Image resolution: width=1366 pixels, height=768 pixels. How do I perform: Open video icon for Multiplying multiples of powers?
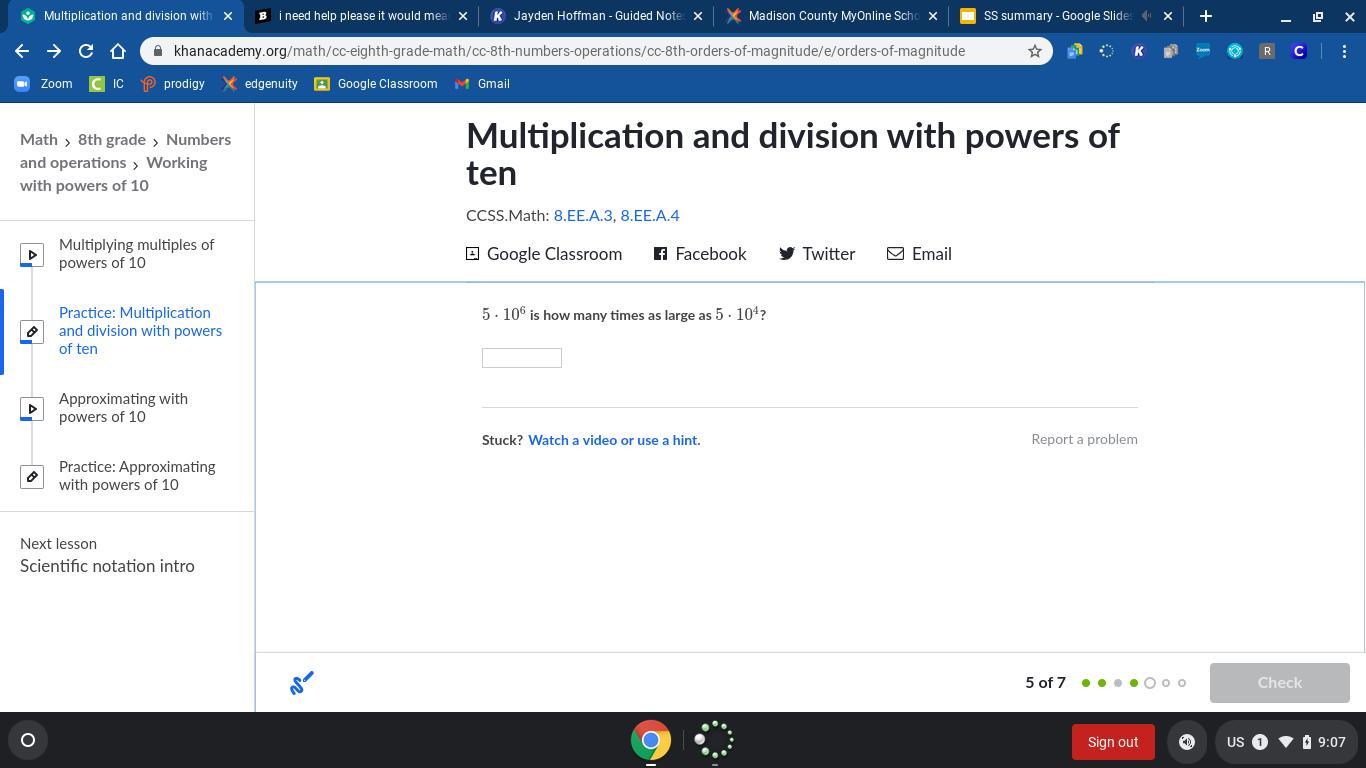(x=32, y=254)
